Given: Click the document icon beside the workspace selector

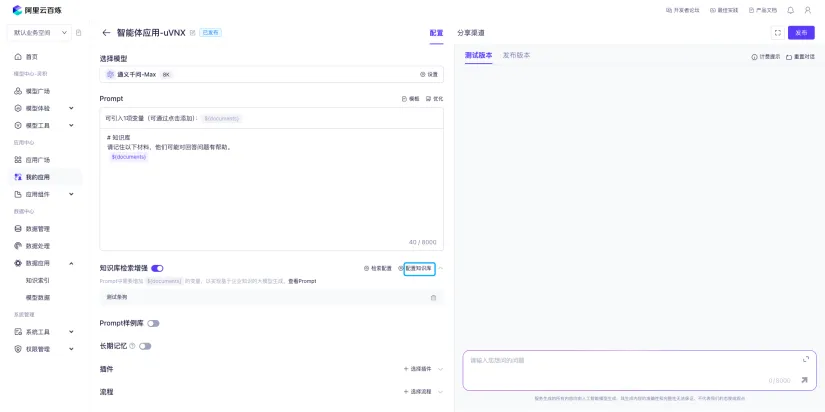Looking at the screenshot, I should 79,33.
